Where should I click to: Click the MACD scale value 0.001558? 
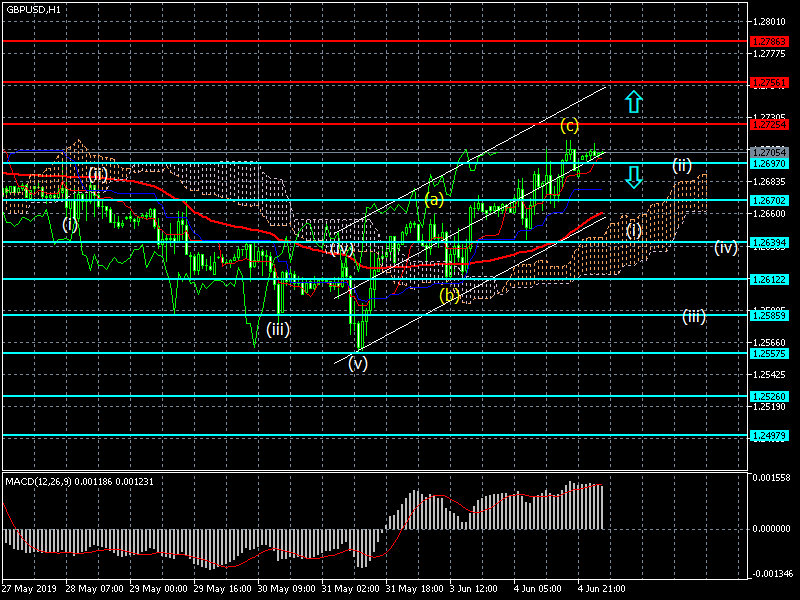771,478
